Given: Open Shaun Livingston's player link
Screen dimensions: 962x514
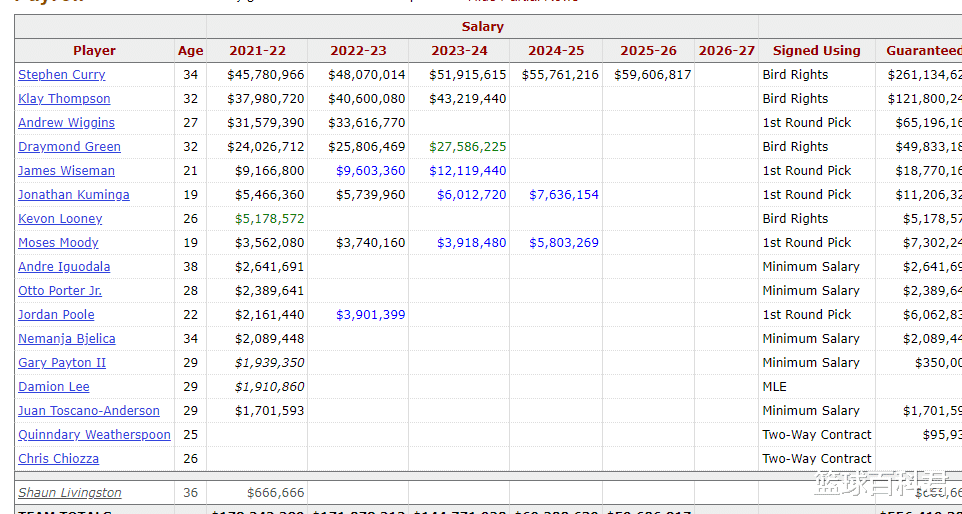Looking at the screenshot, I should pos(70,493).
